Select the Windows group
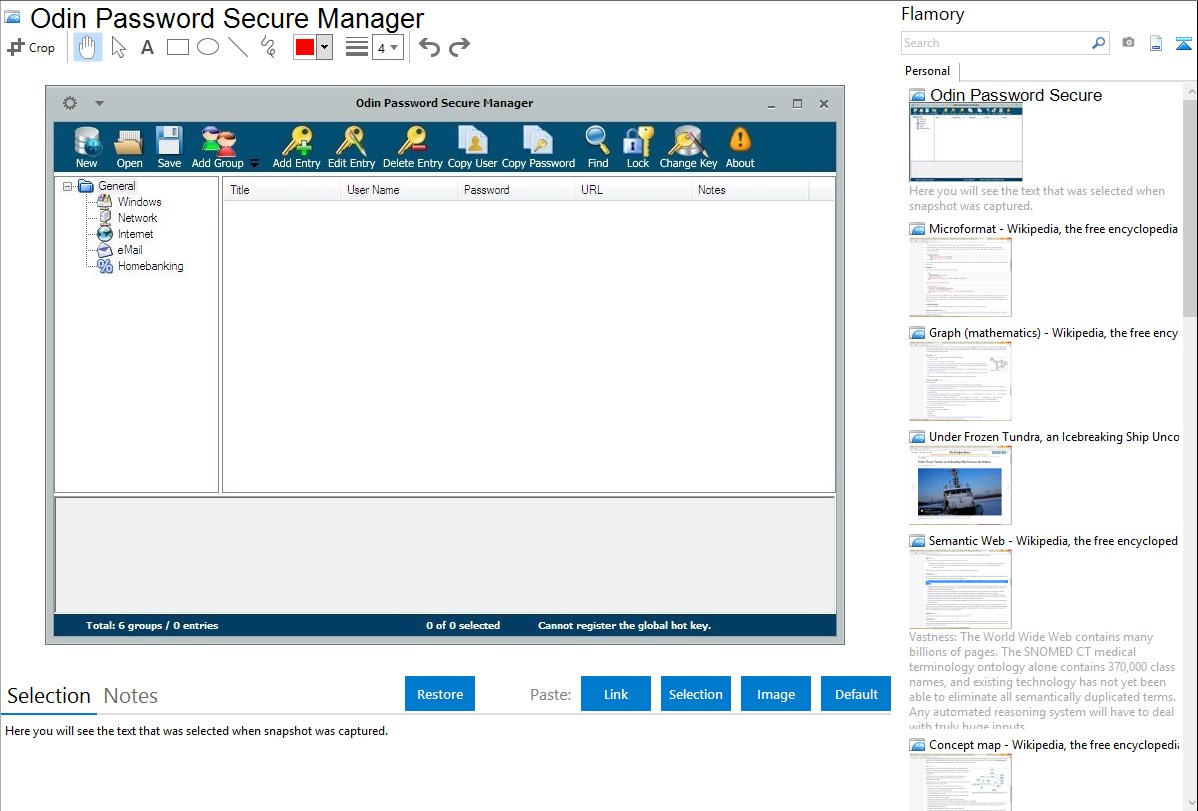Image resolution: width=1198 pixels, height=811 pixels. tap(139, 202)
